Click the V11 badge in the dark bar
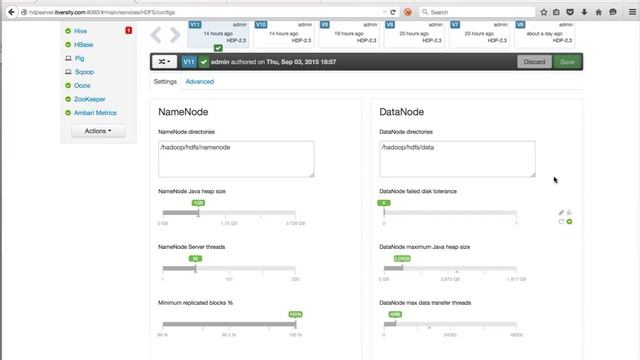Viewport: 640px width, 360px height. 189,62
